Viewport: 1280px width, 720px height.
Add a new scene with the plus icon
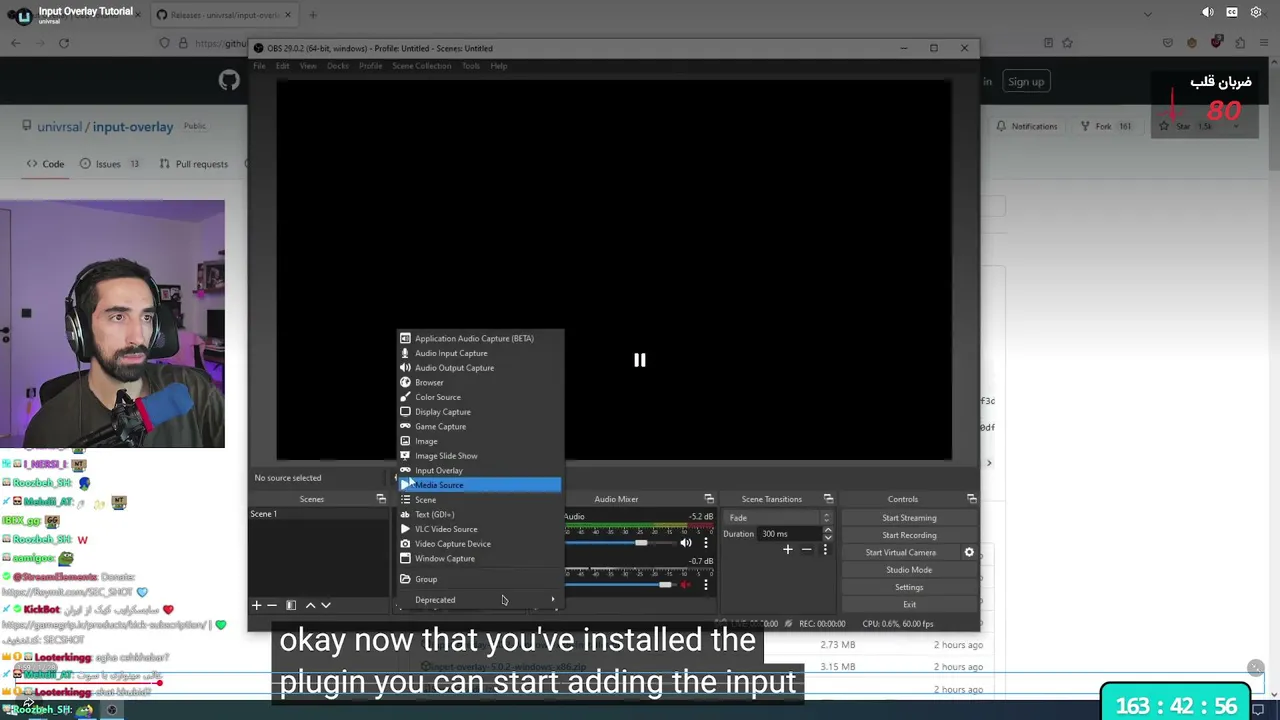click(256, 605)
